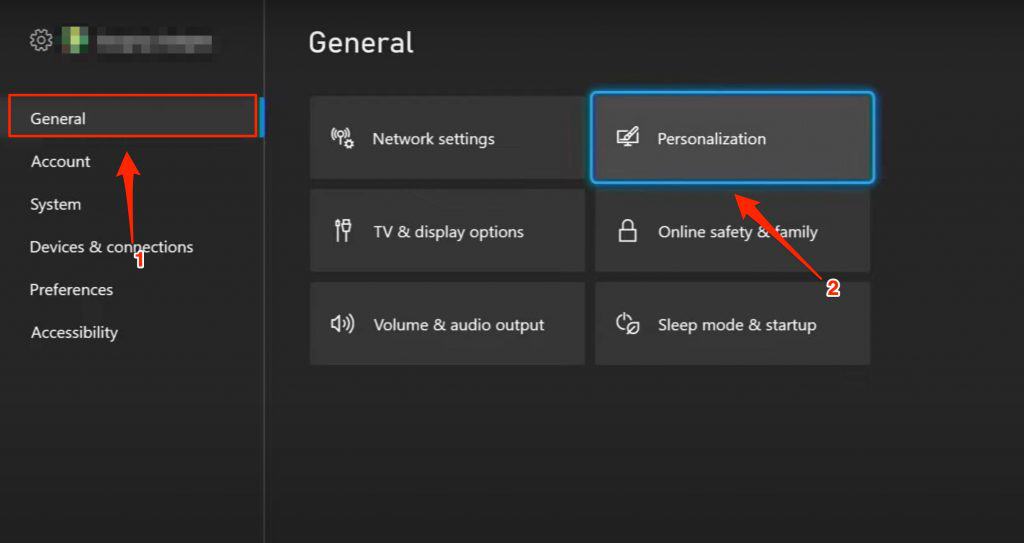Select the profile avatar picture
Image resolution: width=1024 pixels, height=543 pixels.
tap(74, 41)
